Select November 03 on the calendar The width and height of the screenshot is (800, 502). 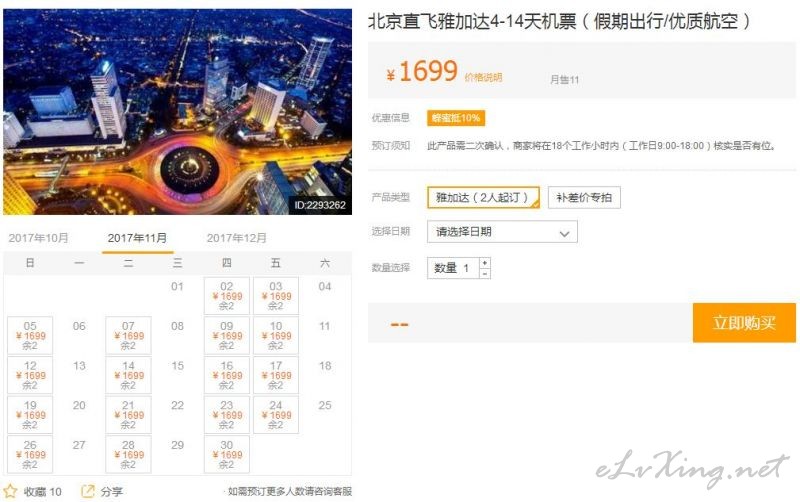276,296
